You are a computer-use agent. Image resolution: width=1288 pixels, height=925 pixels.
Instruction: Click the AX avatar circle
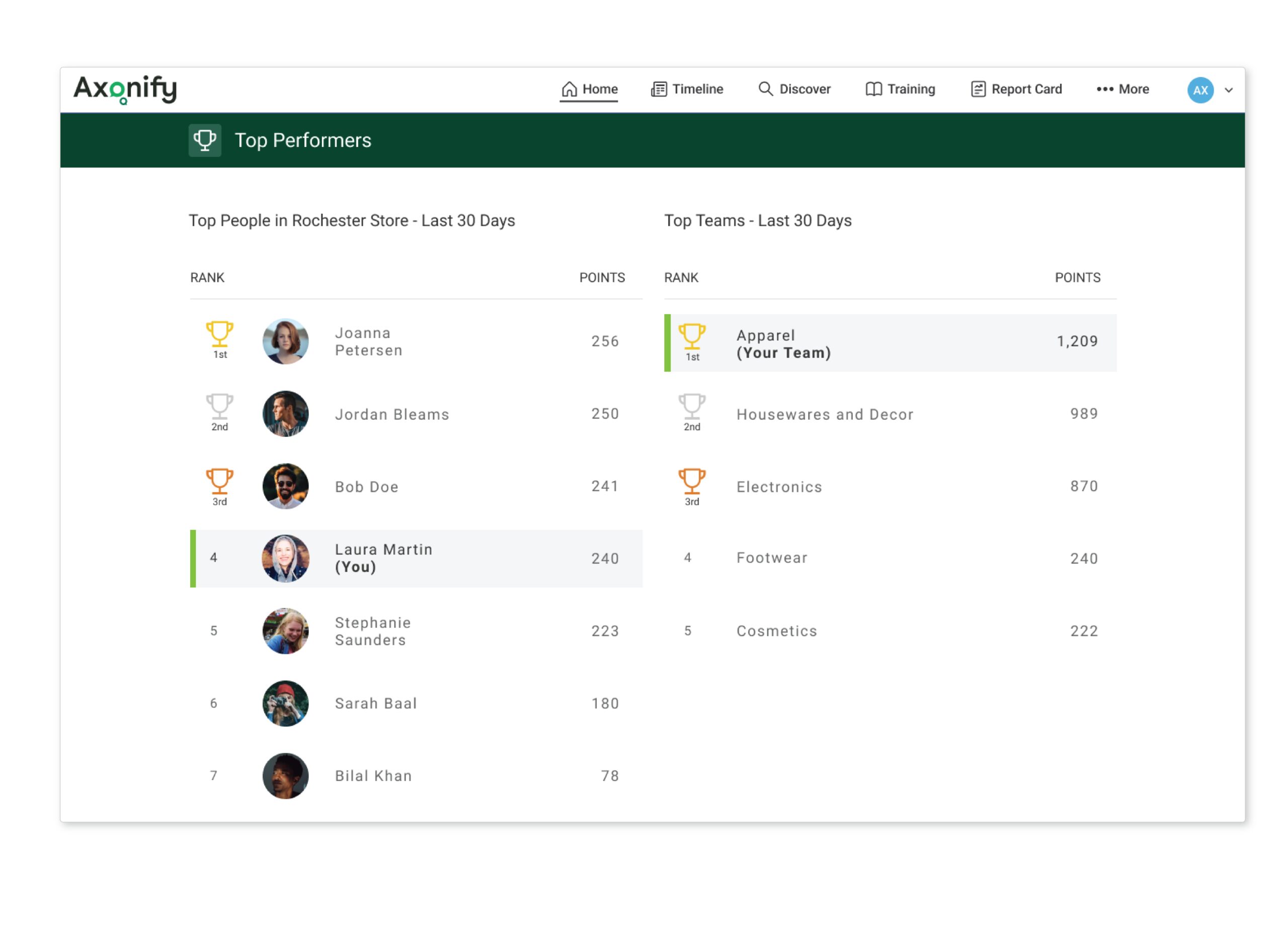pos(1199,89)
